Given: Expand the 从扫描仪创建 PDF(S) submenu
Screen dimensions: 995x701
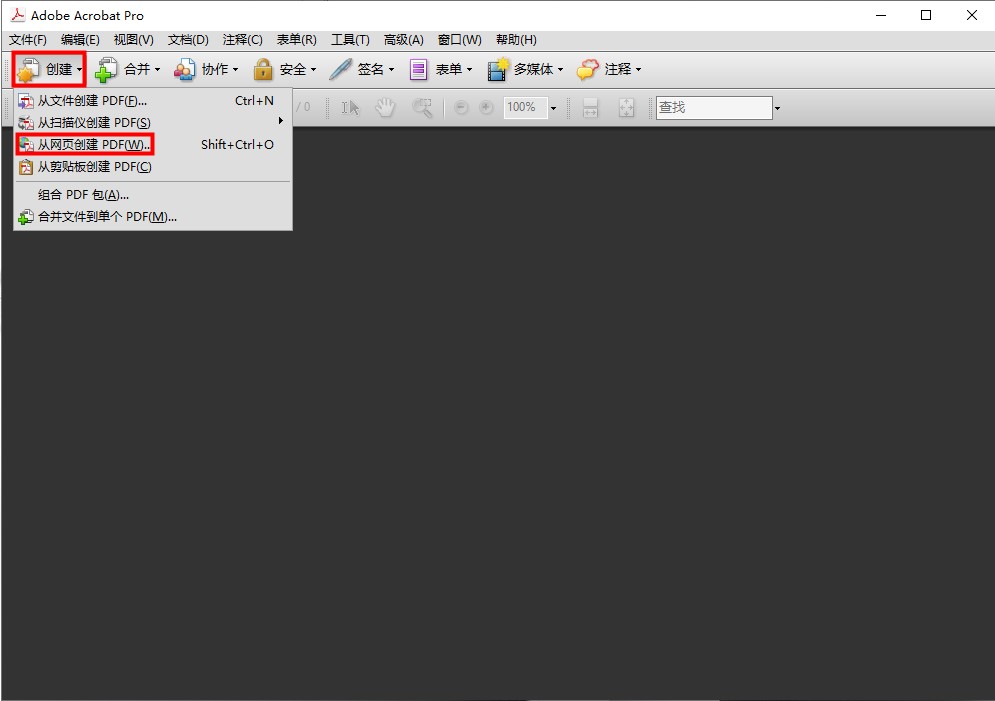Looking at the screenshot, I should tap(152, 122).
